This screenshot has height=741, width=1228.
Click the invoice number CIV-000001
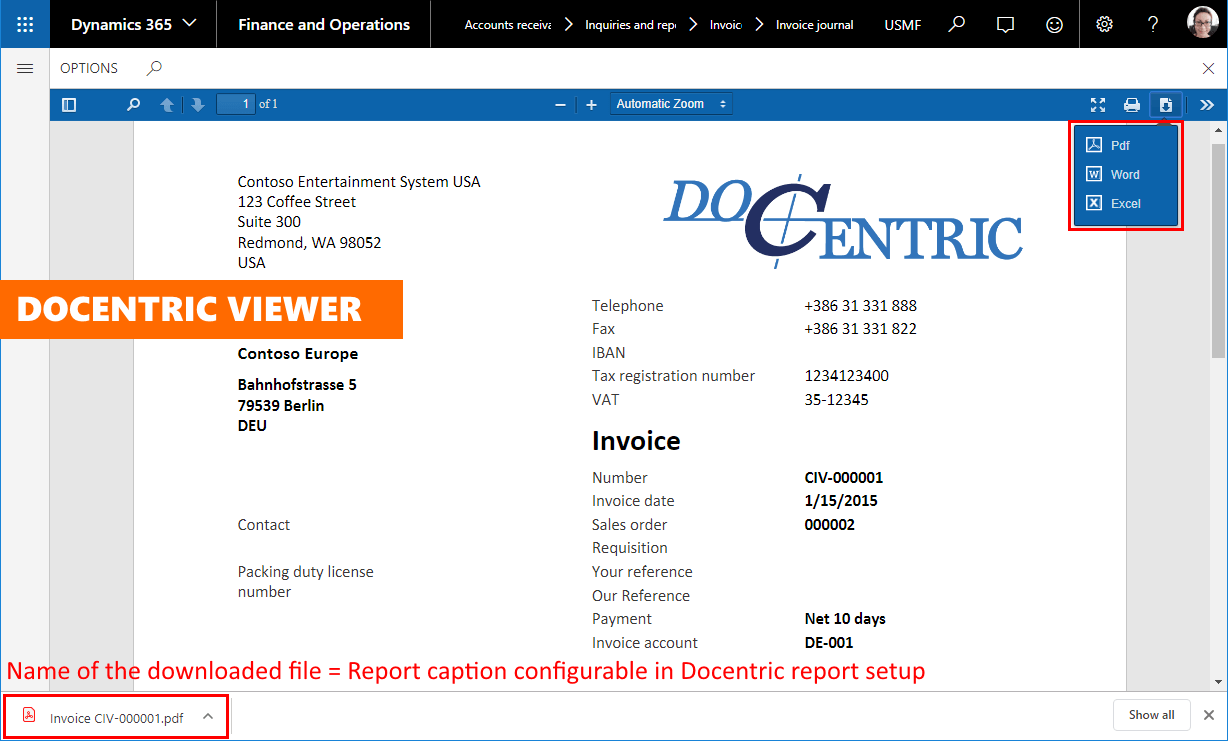pos(843,477)
